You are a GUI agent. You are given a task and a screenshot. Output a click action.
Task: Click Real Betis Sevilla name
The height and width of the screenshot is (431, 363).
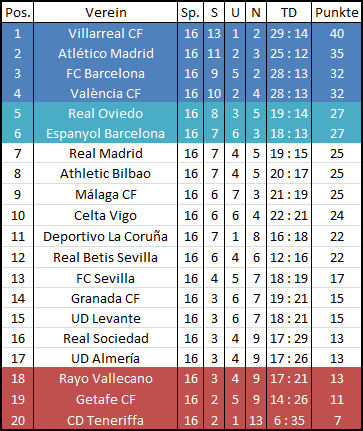pyautogui.click(x=106, y=257)
